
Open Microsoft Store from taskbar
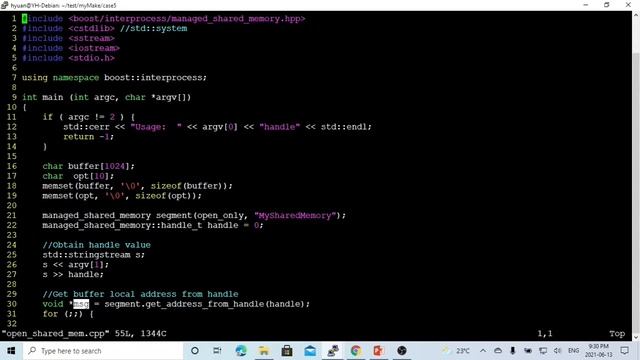(x=287, y=351)
